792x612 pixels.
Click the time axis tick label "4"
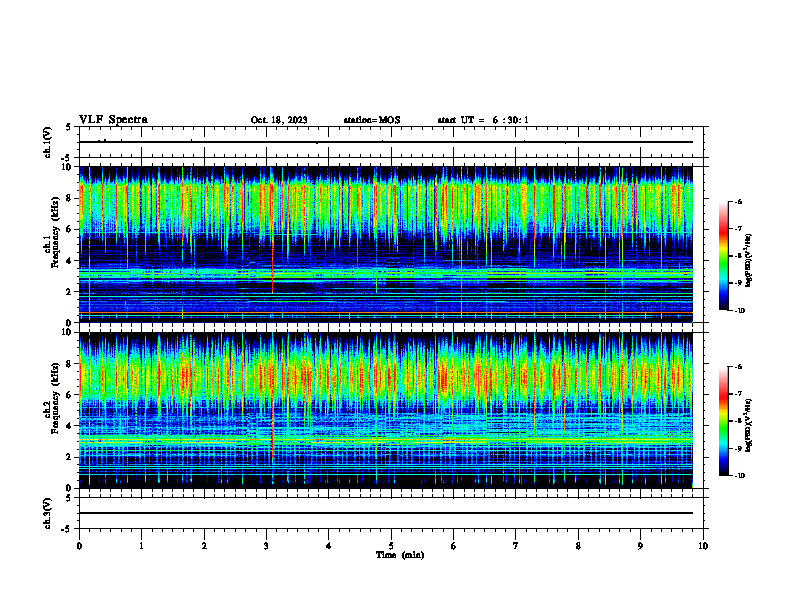click(329, 546)
